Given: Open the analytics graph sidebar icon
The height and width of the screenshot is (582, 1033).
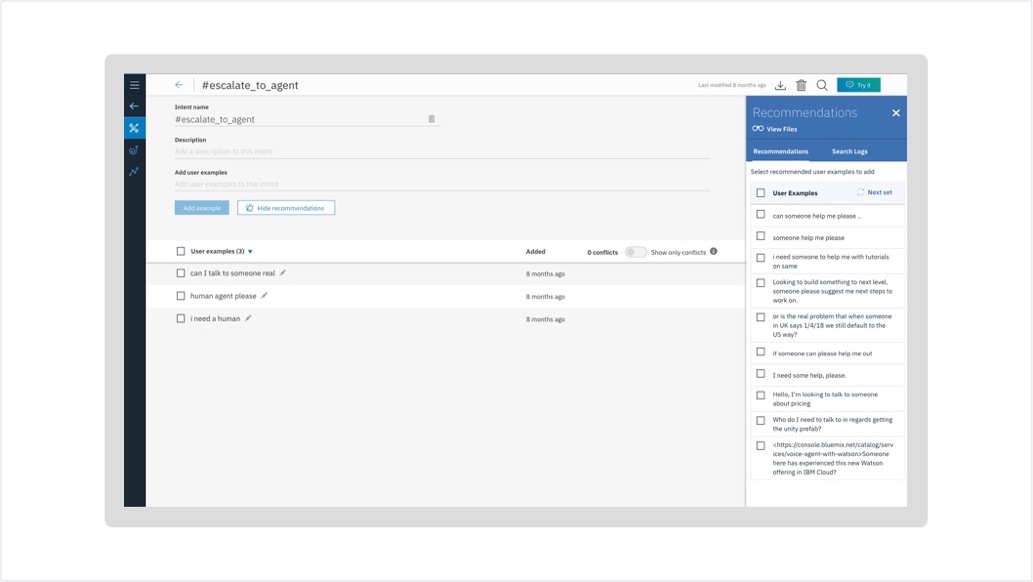Looking at the screenshot, I should click(x=134, y=171).
